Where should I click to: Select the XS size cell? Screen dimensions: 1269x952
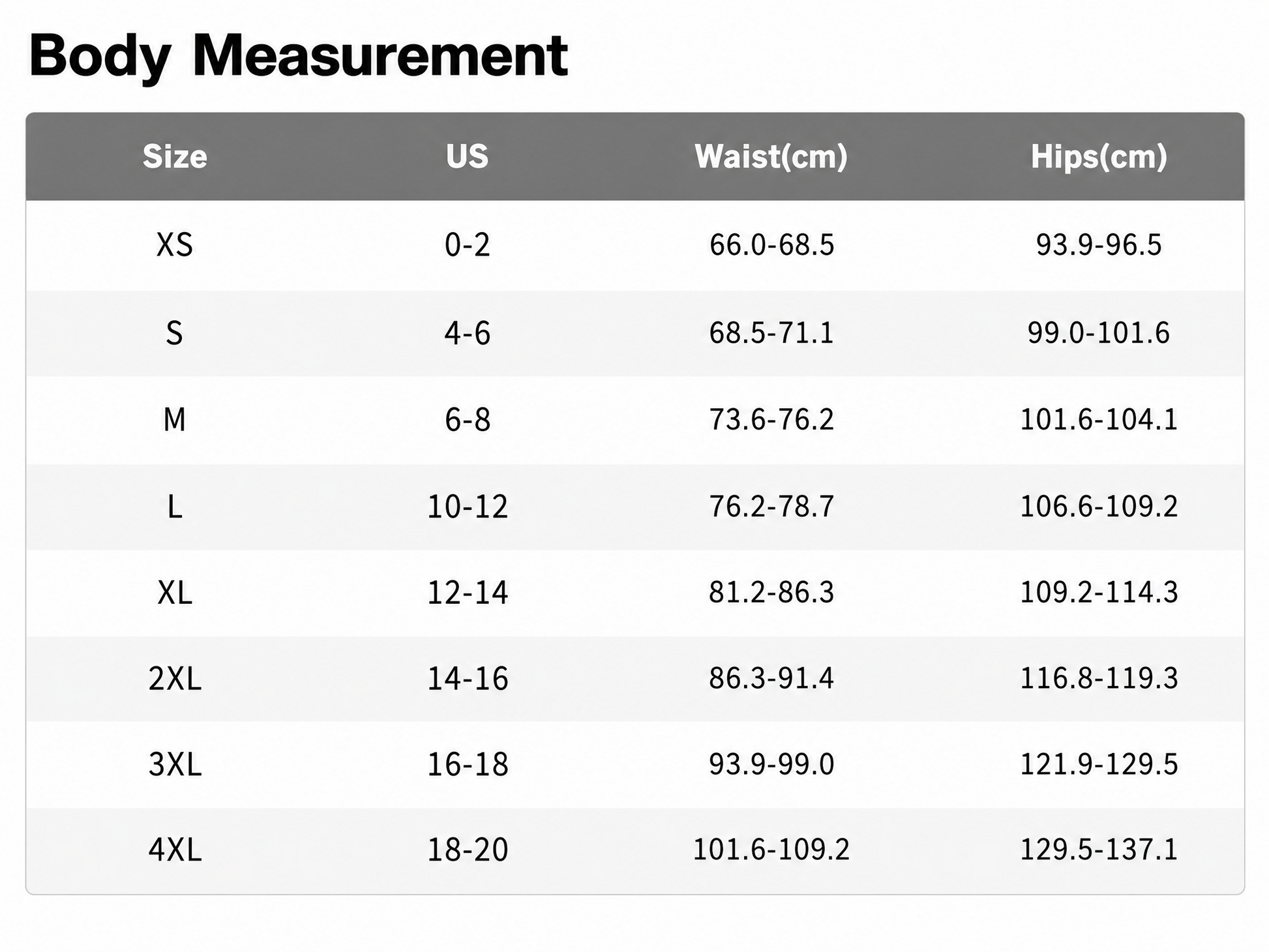click(x=175, y=245)
